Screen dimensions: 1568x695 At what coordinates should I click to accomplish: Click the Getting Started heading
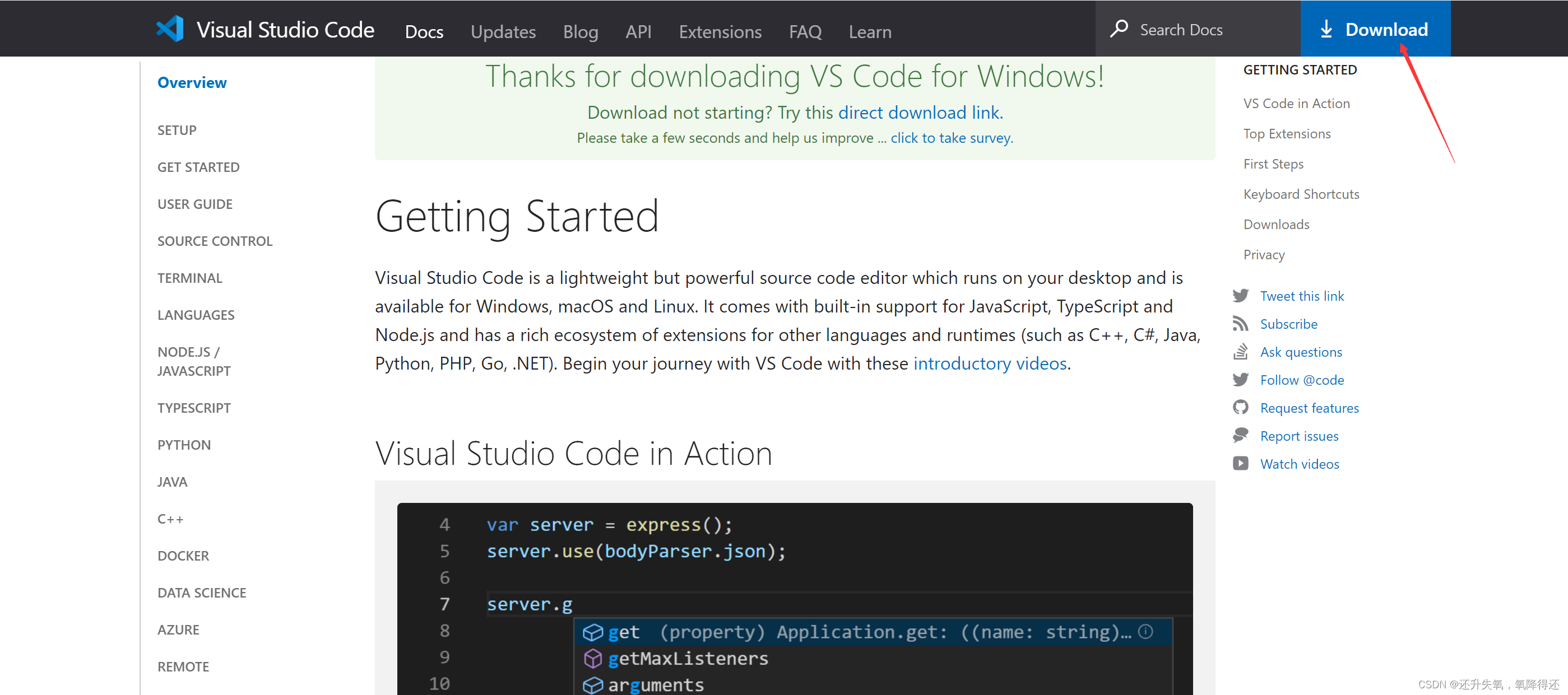[517, 217]
